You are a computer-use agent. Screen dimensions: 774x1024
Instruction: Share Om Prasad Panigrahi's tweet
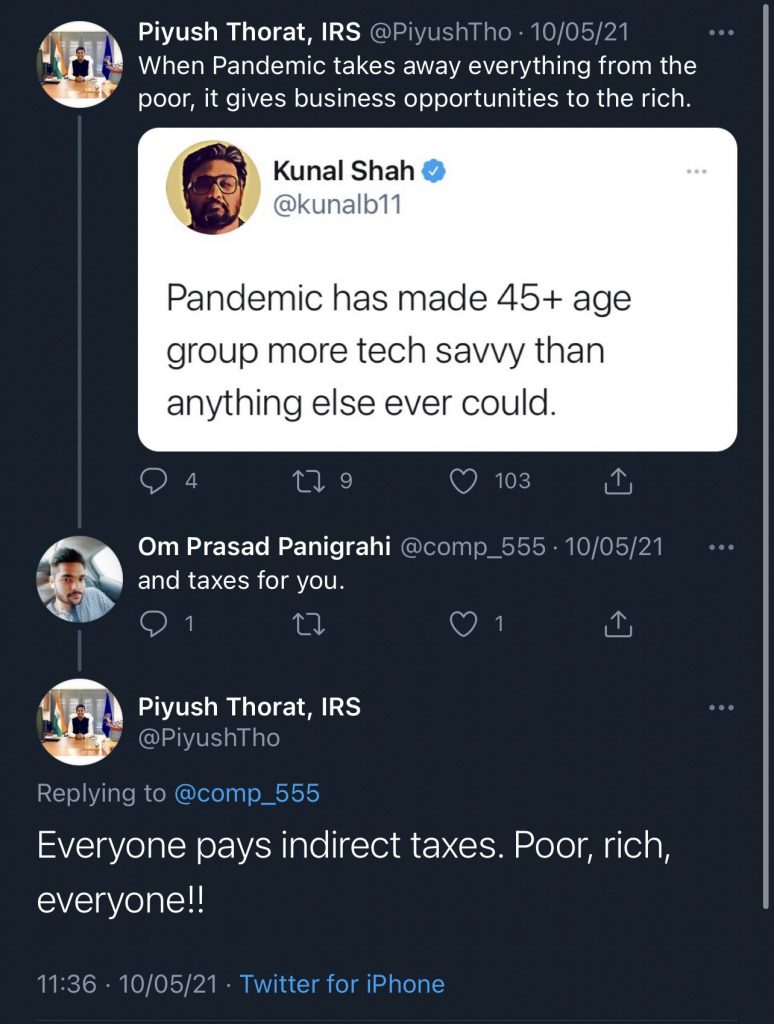pos(619,625)
